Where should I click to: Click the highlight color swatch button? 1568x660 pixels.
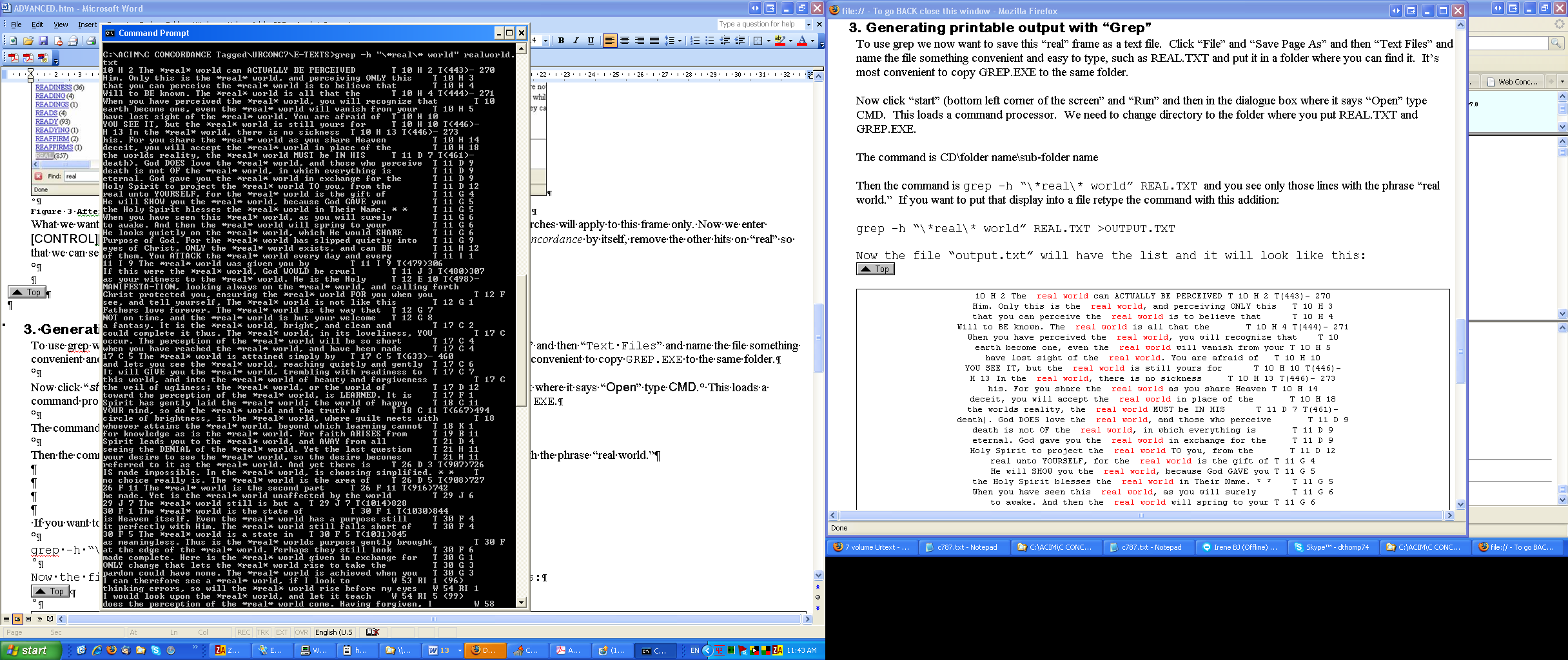[x=779, y=41]
